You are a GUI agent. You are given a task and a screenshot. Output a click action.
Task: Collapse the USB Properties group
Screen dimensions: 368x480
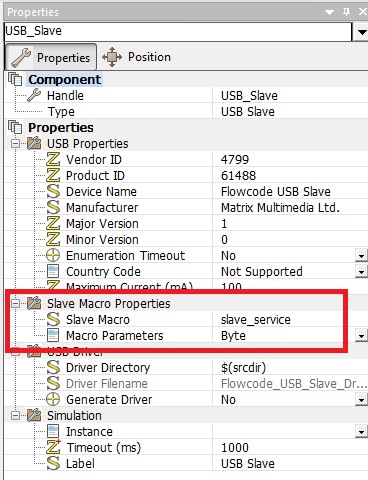click(15, 144)
